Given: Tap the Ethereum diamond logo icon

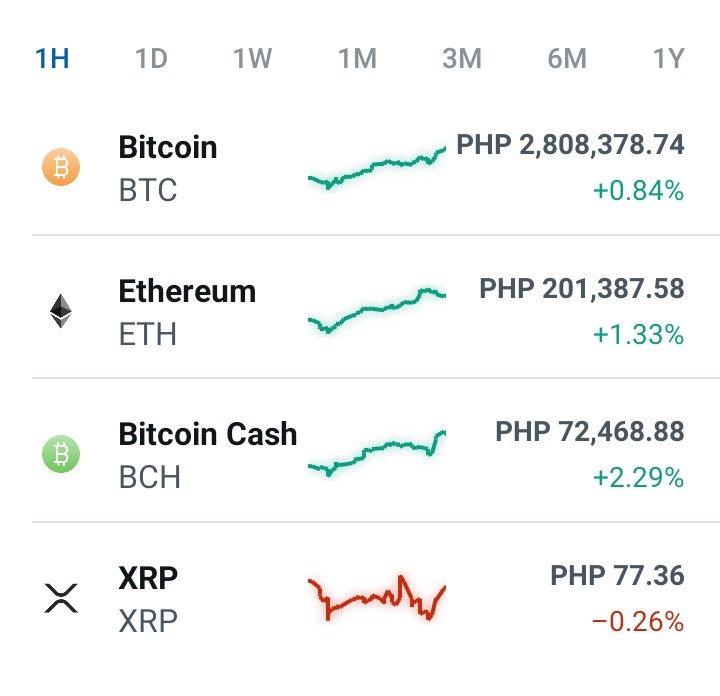Looking at the screenshot, I should [x=61, y=311].
